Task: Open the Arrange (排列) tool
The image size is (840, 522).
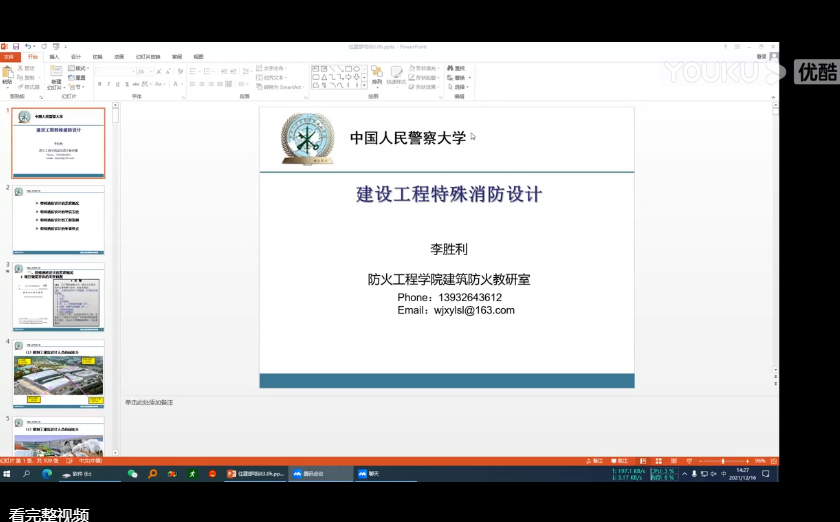Action: [x=377, y=76]
